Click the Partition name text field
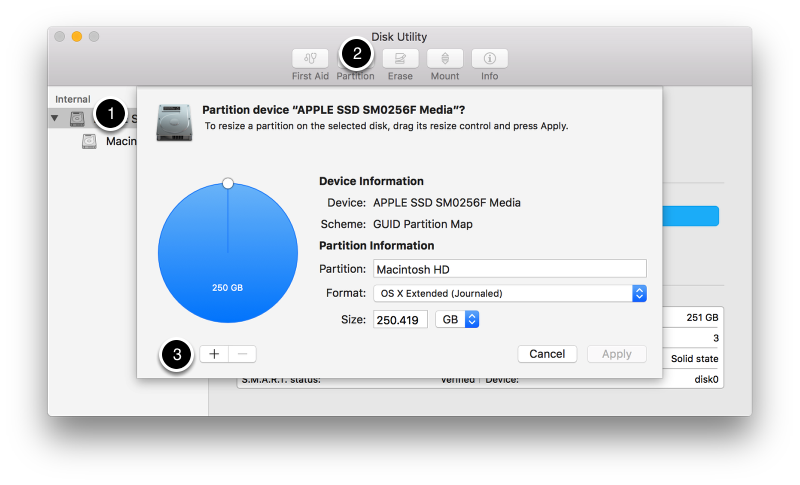 coord(510,269)
